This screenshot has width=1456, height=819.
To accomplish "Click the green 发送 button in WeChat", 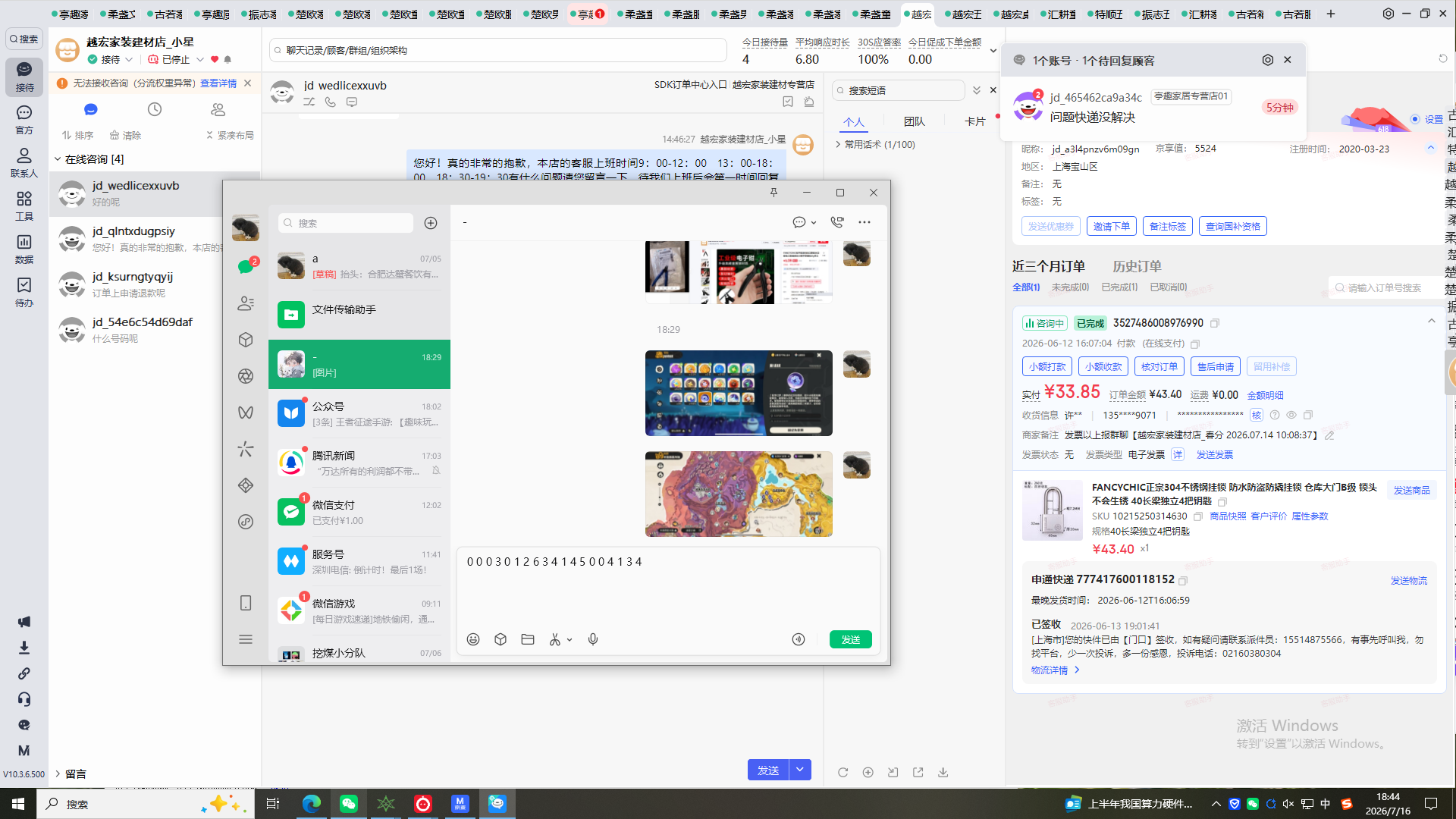I will tap(851, 639).
